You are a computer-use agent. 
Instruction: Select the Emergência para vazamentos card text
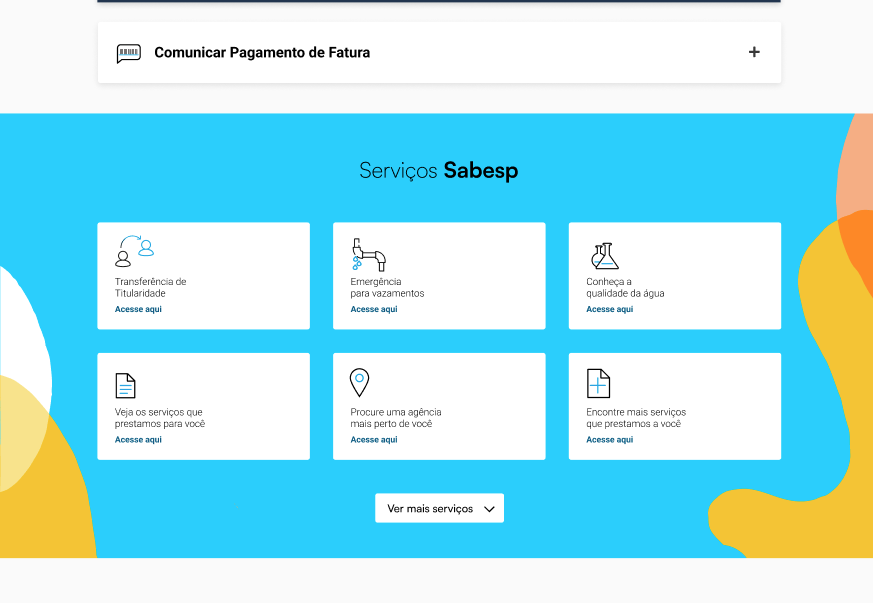coord(387,288)
